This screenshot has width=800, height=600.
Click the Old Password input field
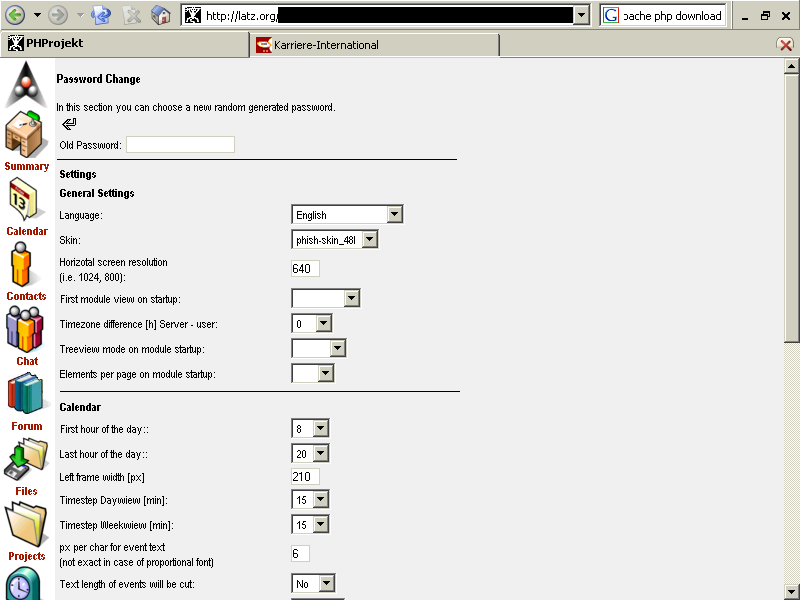[x=181, y=145]
